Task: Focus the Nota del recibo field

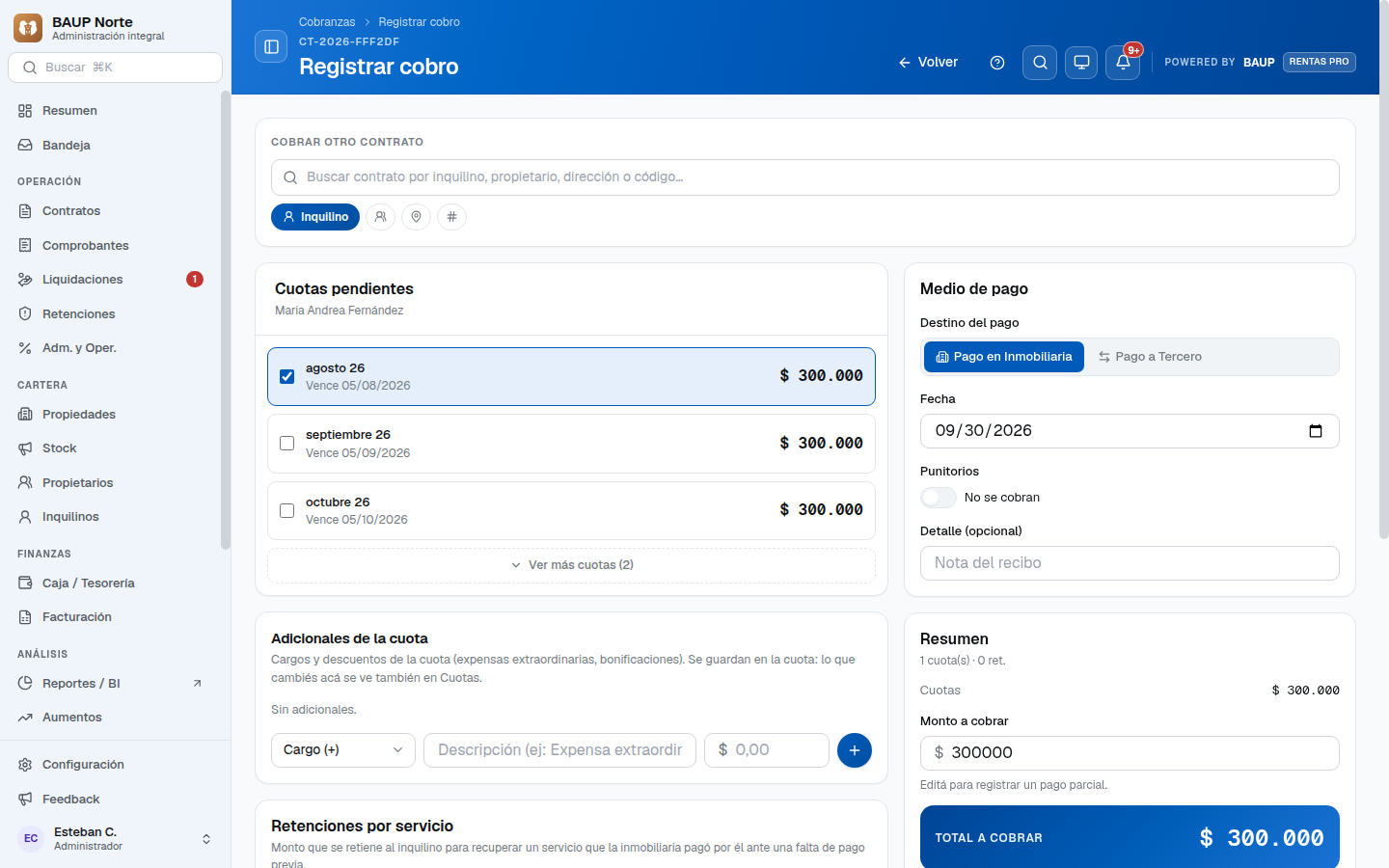Action: pyautogui.click(x=1130, y=563)
